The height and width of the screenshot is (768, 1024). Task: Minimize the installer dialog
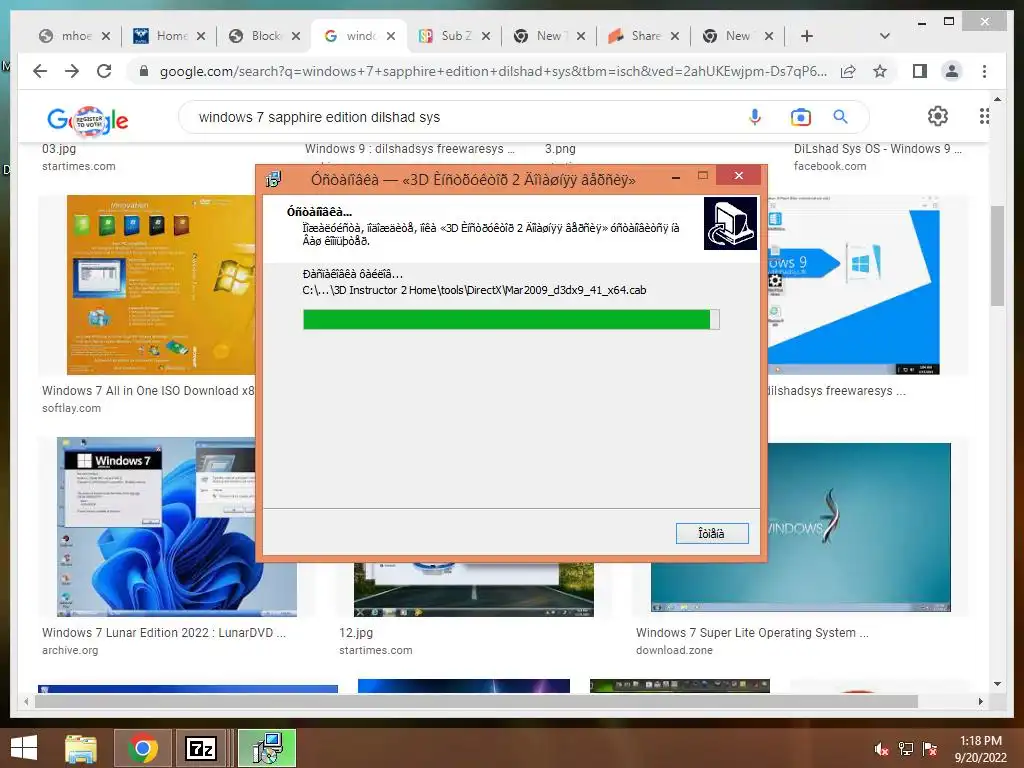[x=676, y=176]
